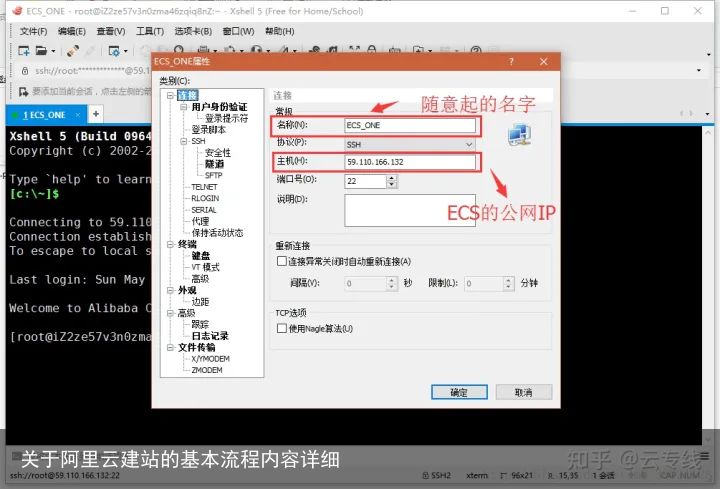Select TELNET in the category tree
Viewport: 720px width, 489px height.
click(x=204, y=187)
